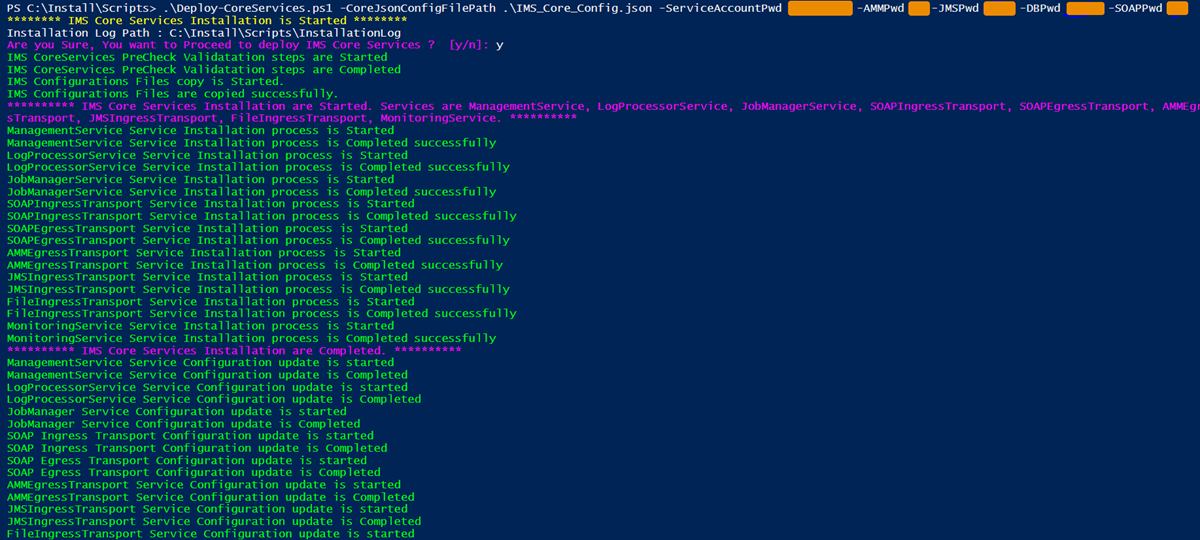Click 'FileIngressTransport Service Configuration update is started' line
Screen dimensions: 1200x540
(210, 533)
